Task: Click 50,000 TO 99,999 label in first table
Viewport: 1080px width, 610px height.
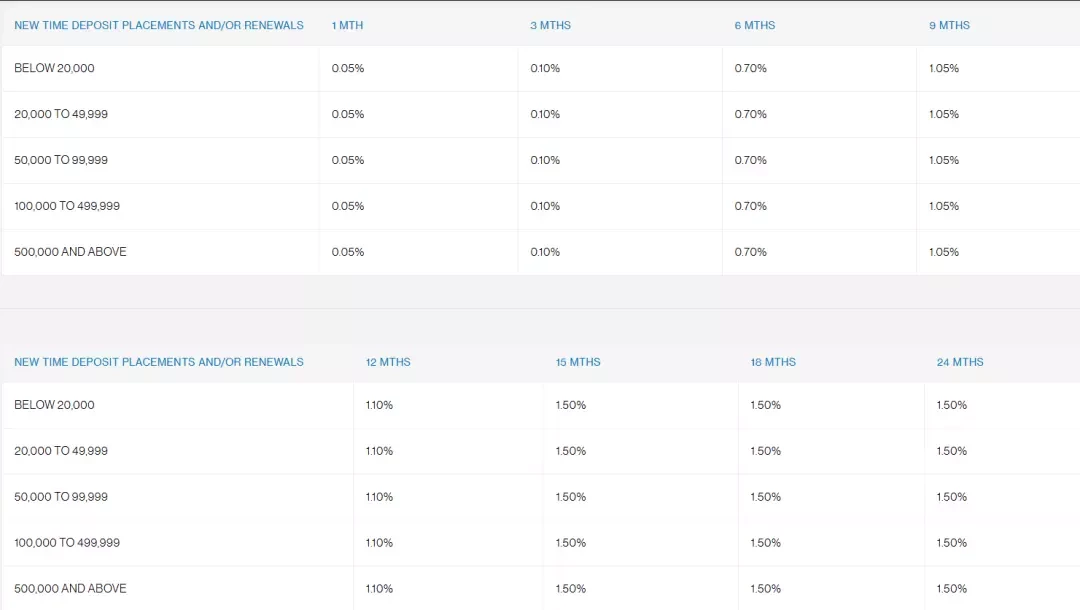Action: 61,160
